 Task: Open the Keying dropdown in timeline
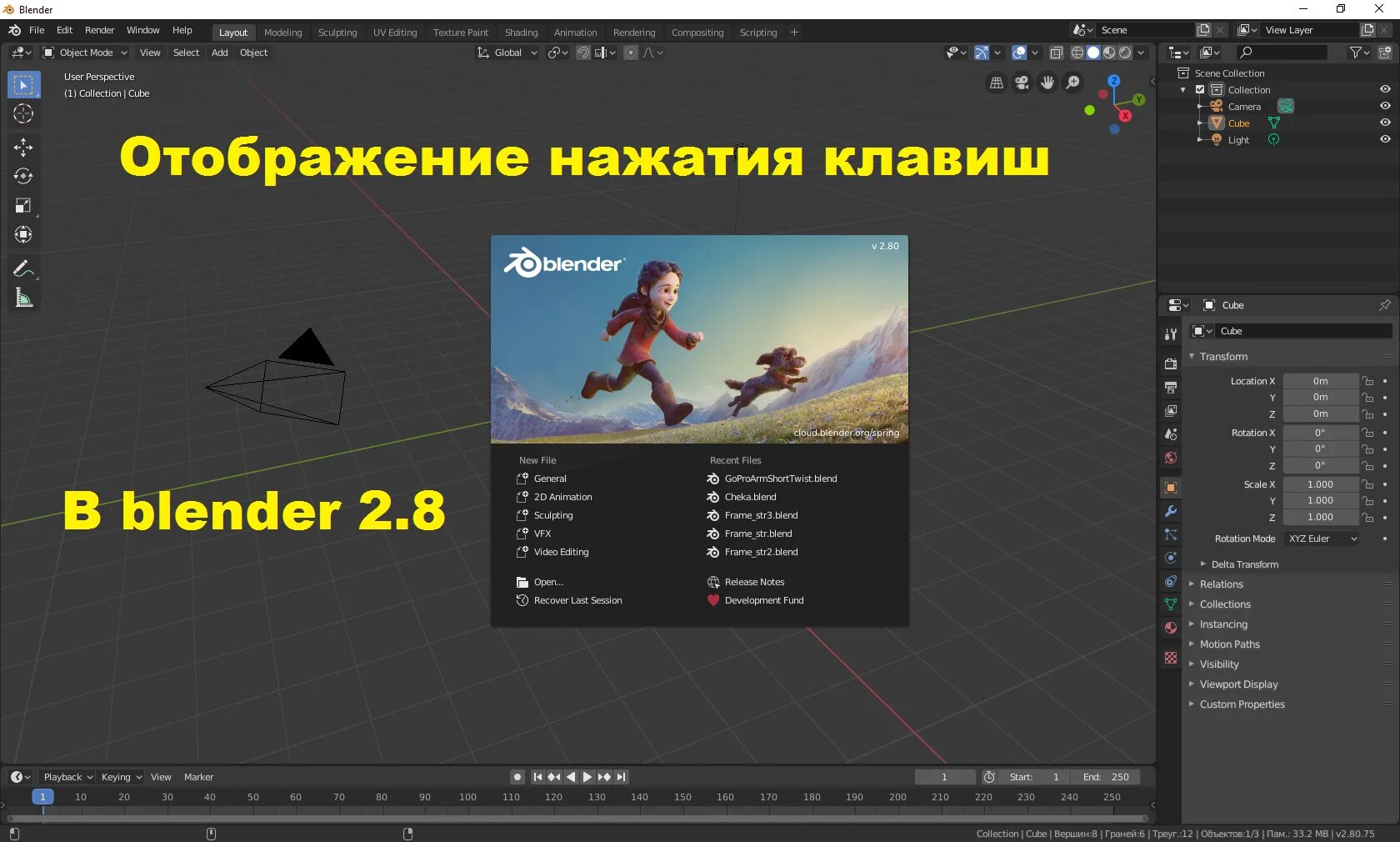(121, 777)
